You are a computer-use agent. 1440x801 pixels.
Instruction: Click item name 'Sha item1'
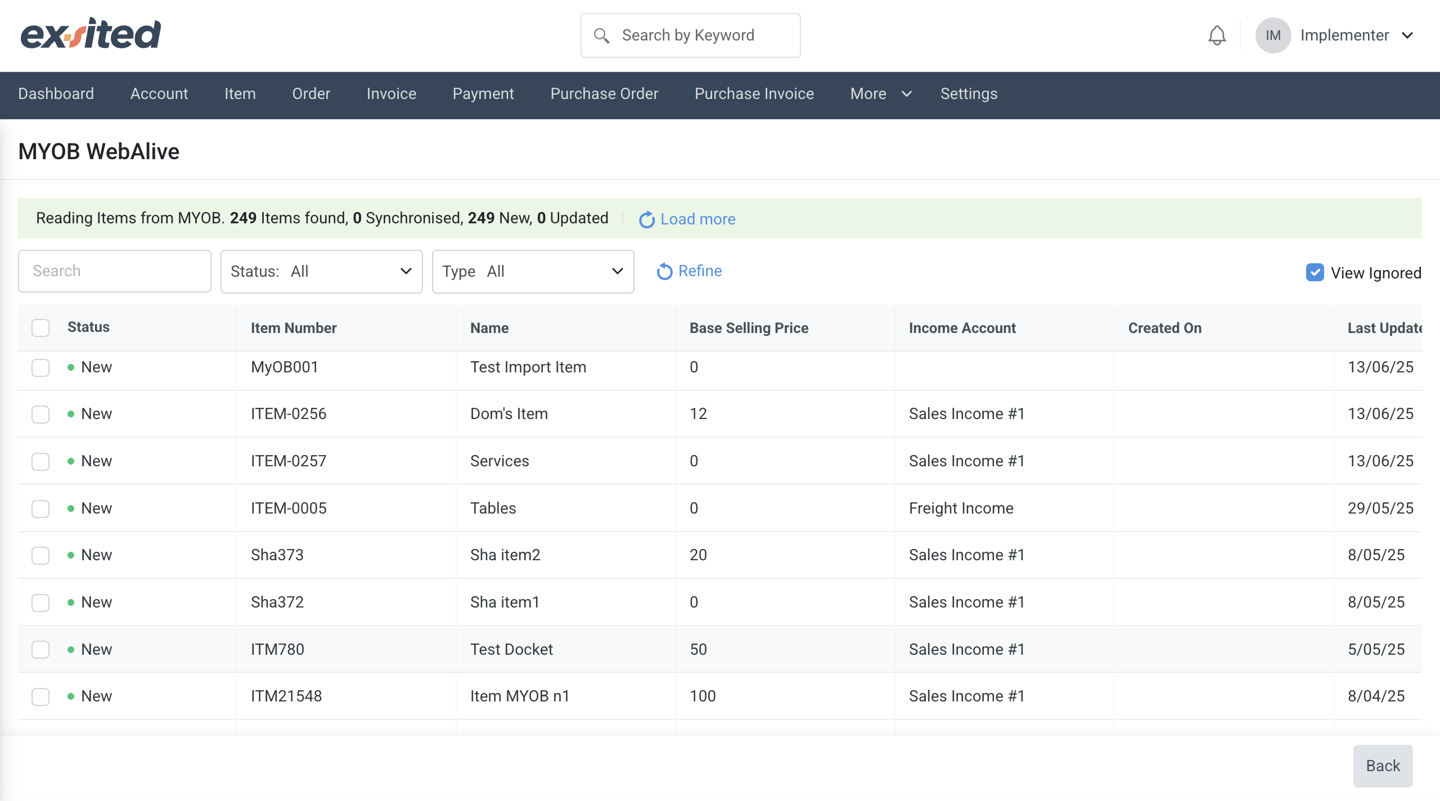pyautogui.click(x=505, y=602)
